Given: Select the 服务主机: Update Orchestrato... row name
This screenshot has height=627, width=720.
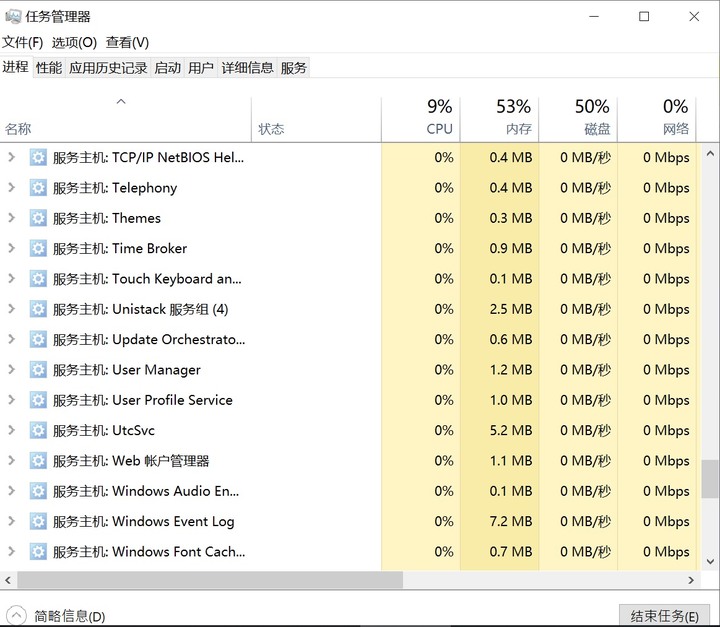Looking at the screenshot, I should click(x=149, y=339).
